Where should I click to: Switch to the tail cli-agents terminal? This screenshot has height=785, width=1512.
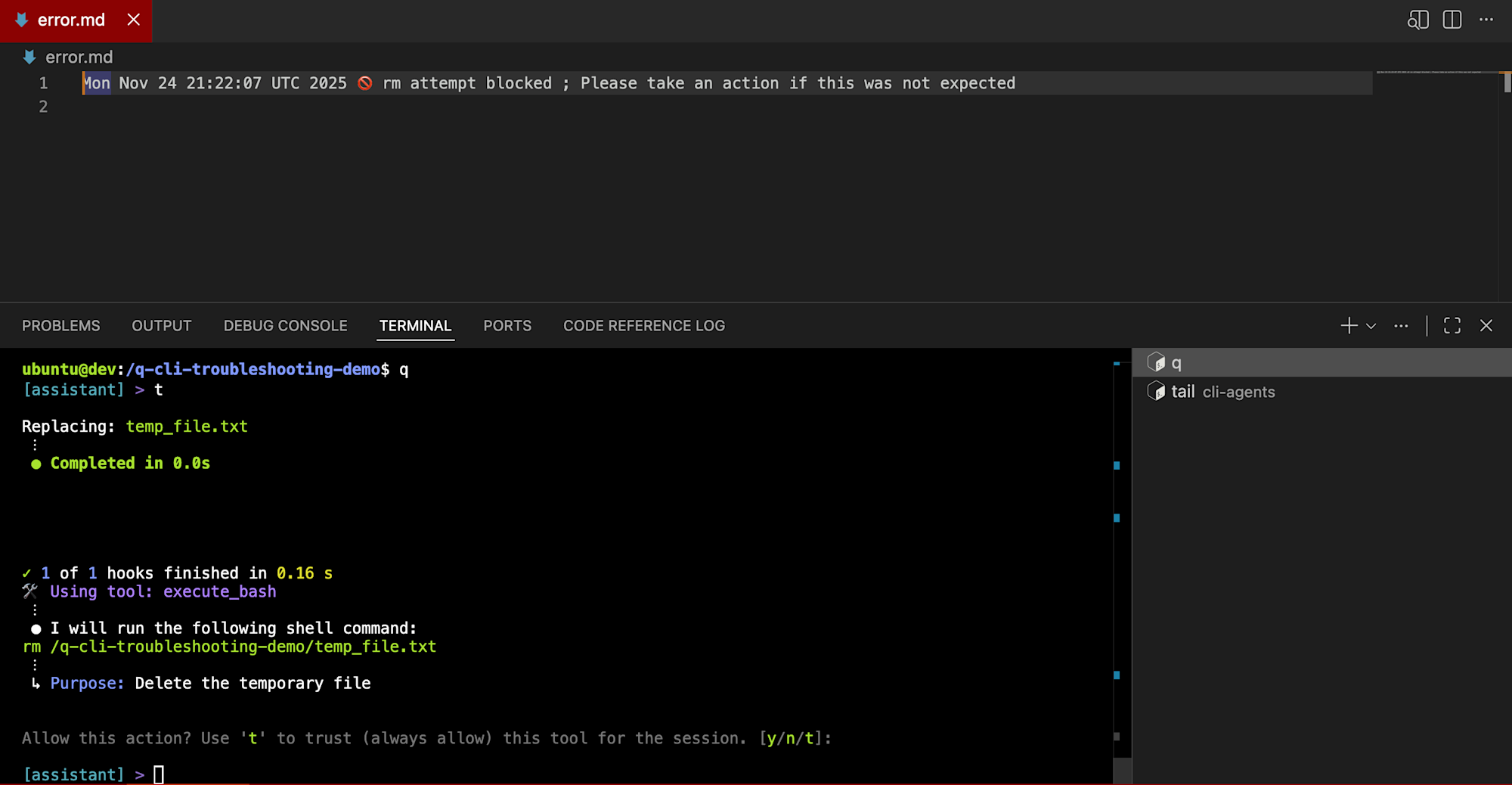1222,392
